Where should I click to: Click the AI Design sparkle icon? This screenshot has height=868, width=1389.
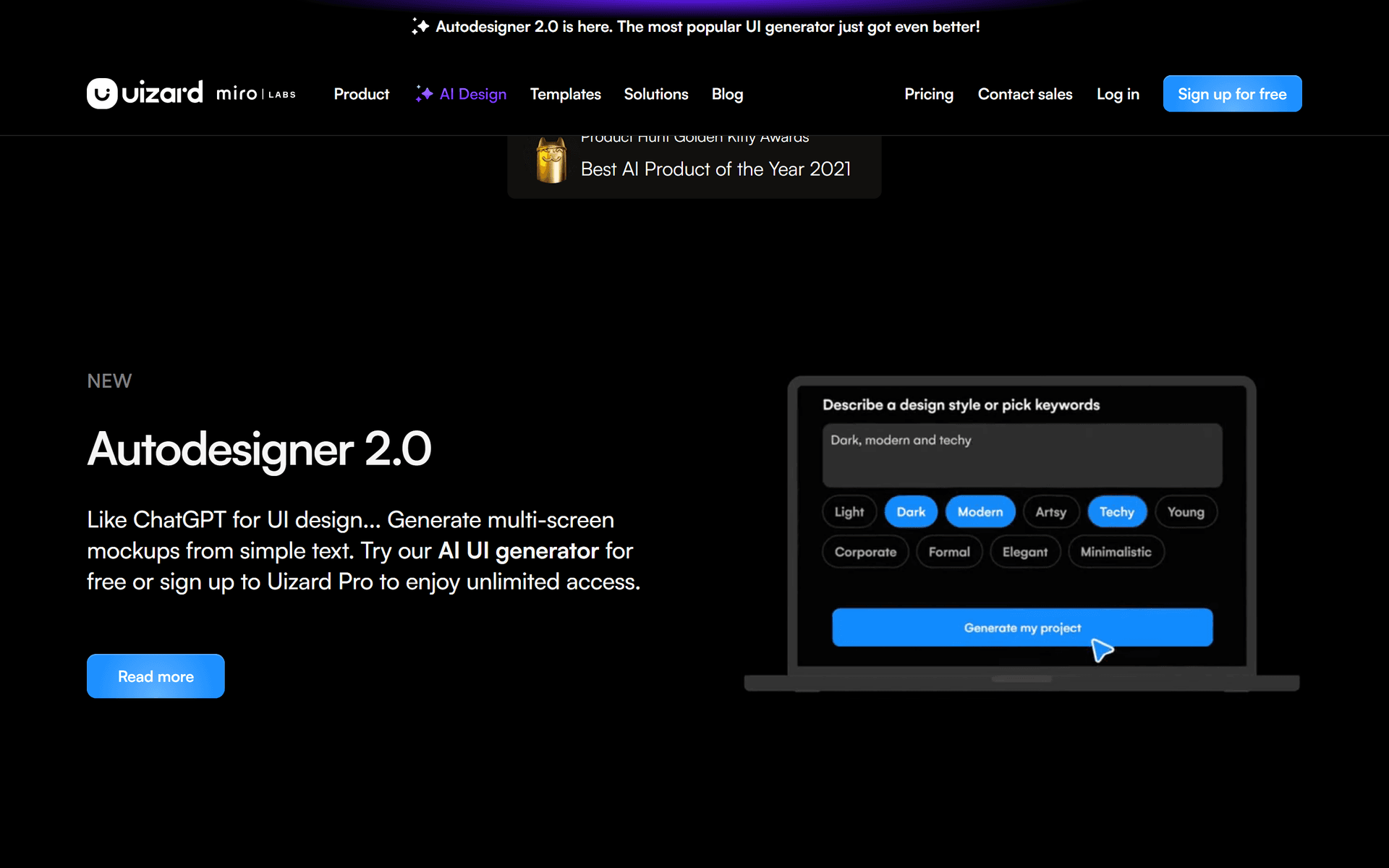coord(424,94)
